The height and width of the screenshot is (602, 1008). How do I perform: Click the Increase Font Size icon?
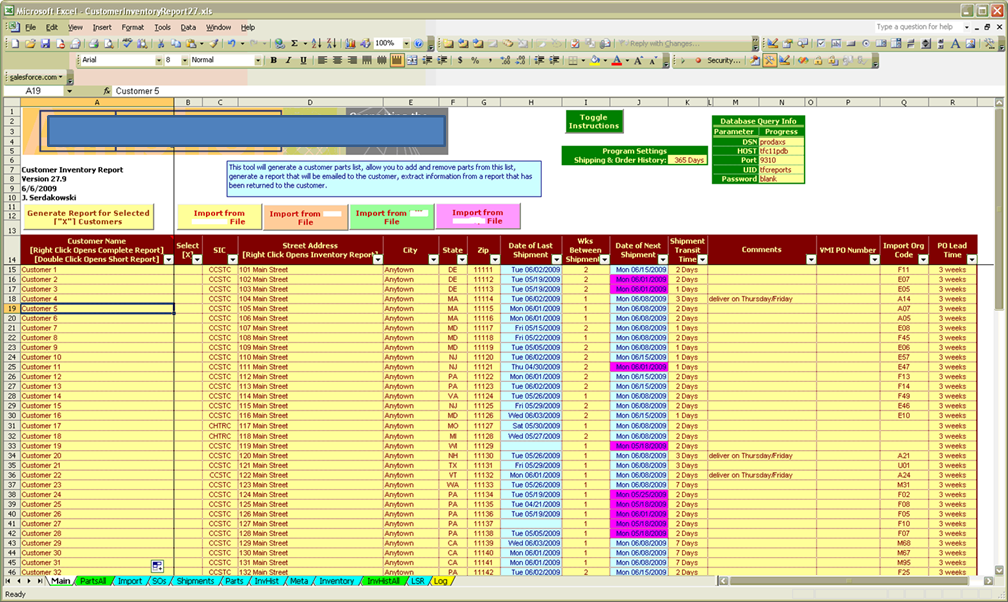[x=638, y=60]
